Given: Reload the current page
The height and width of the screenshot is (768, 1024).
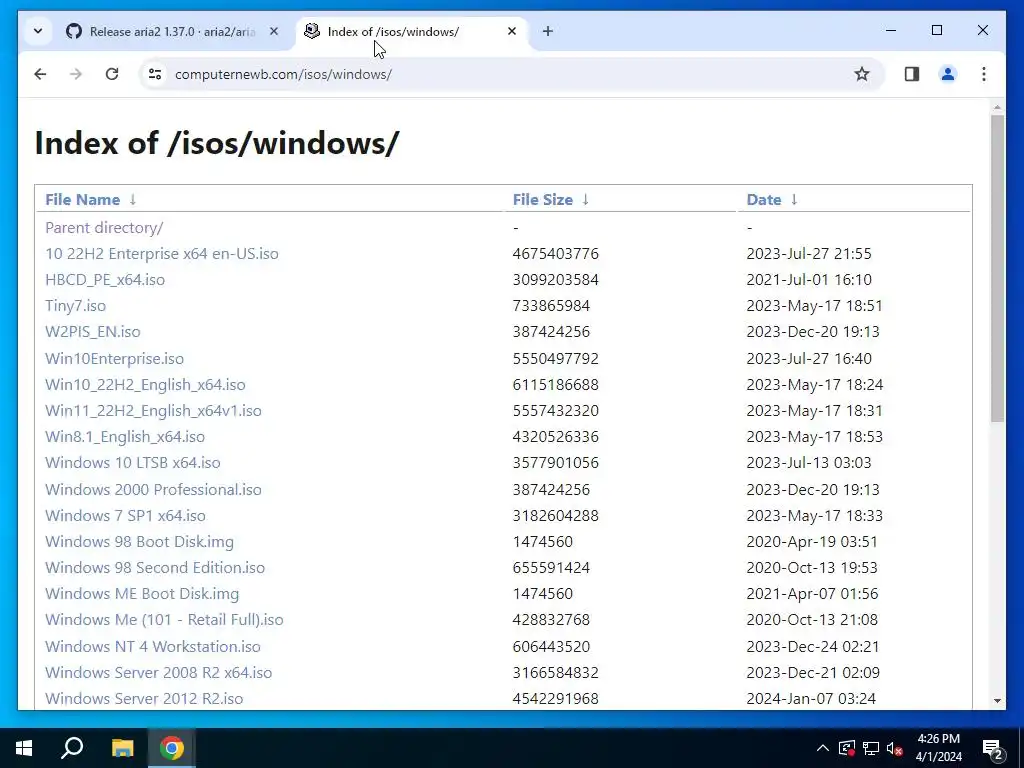Looking at the screenshot, I should pos(112,74).
